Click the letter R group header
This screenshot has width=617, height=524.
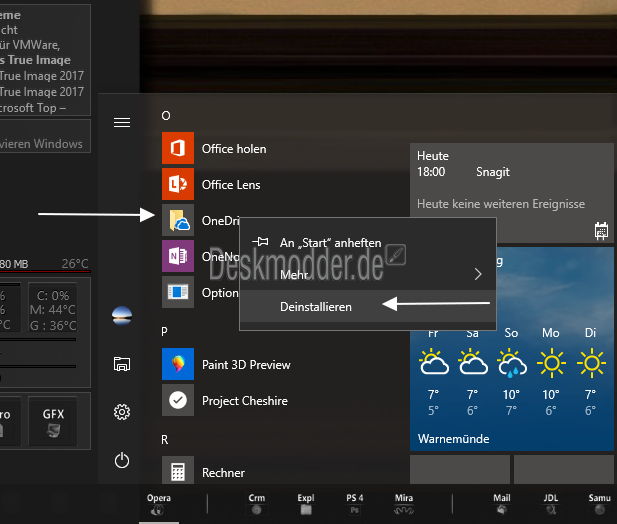click(164, 439)
